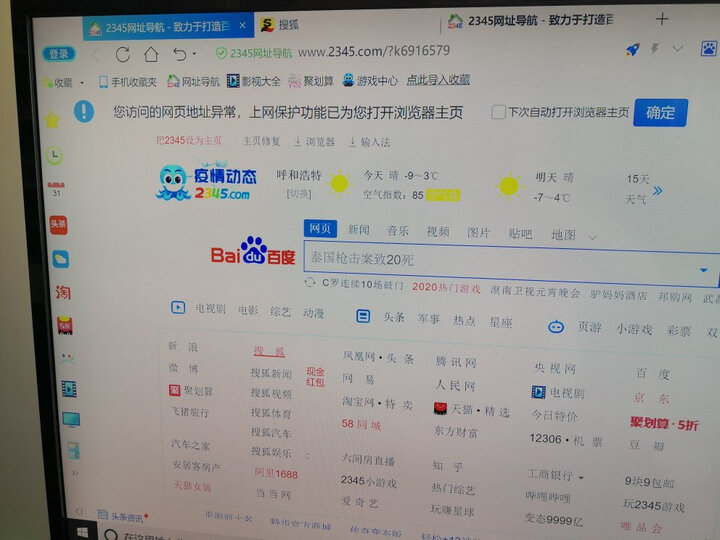Click 主页修复 link
The width and height of the screenshot is (720, 540).
(261, 141)
